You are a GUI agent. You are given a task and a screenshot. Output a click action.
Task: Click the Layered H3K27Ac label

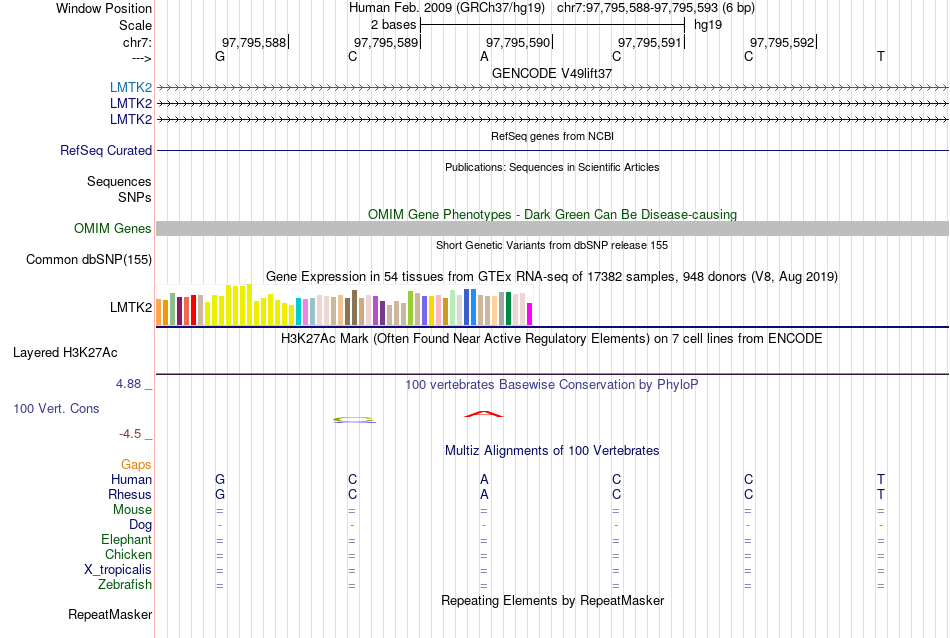pos(65,353)
